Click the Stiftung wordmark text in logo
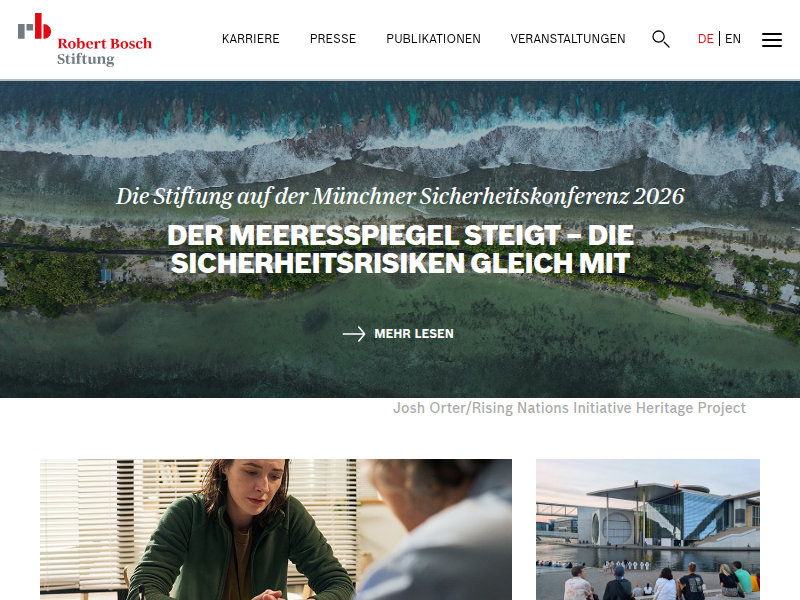Screen dimensions: 800x600 (x=85, y=59)
